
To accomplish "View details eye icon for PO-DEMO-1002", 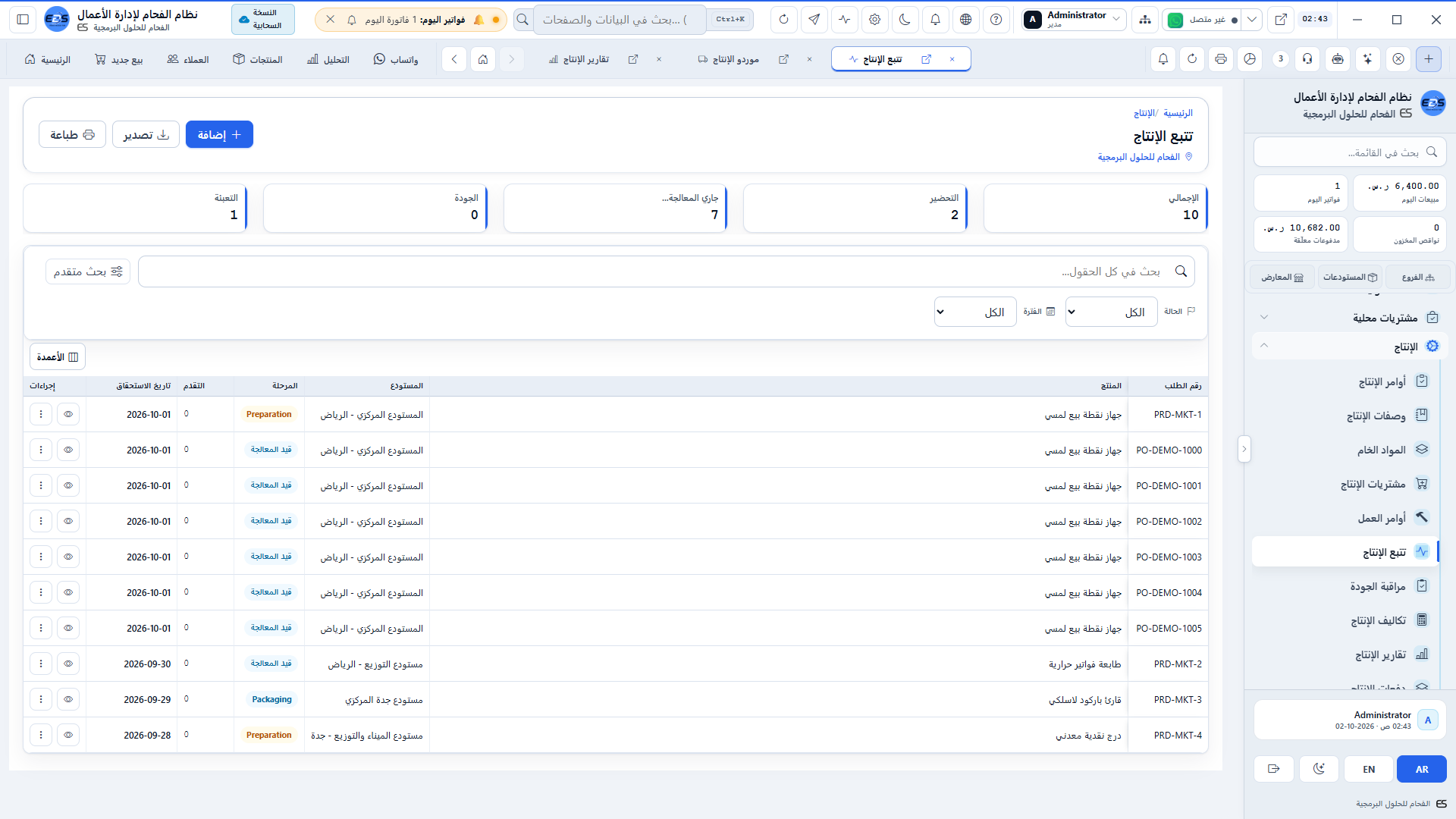I will pyautogui.click(x=68, y=522).
